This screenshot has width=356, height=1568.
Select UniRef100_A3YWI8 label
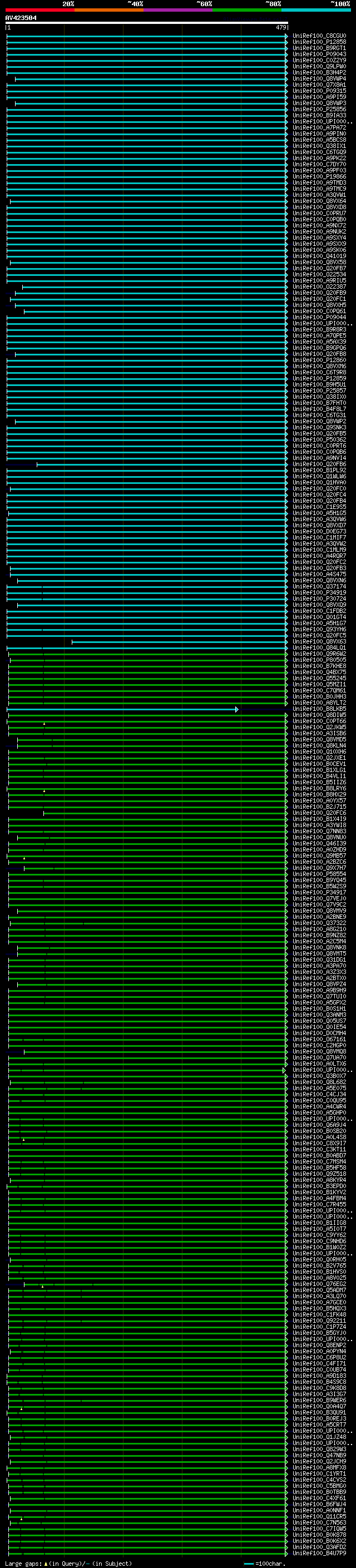coord(319,825)
